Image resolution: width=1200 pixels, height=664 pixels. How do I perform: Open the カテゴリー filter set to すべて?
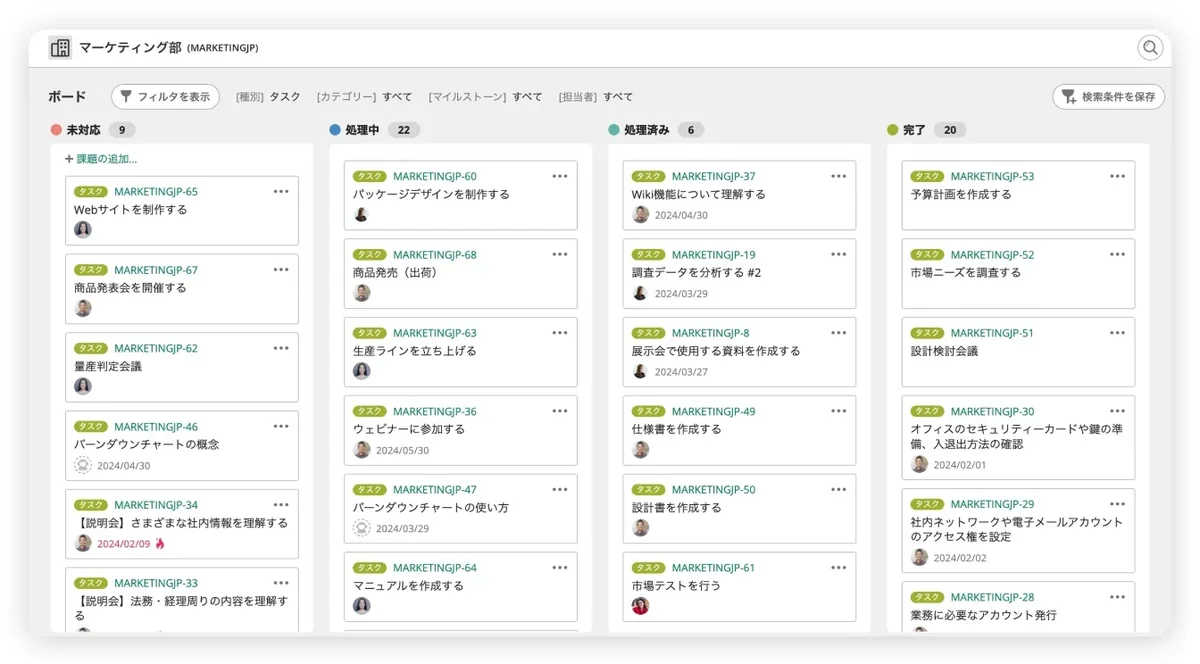click(364, 97)
